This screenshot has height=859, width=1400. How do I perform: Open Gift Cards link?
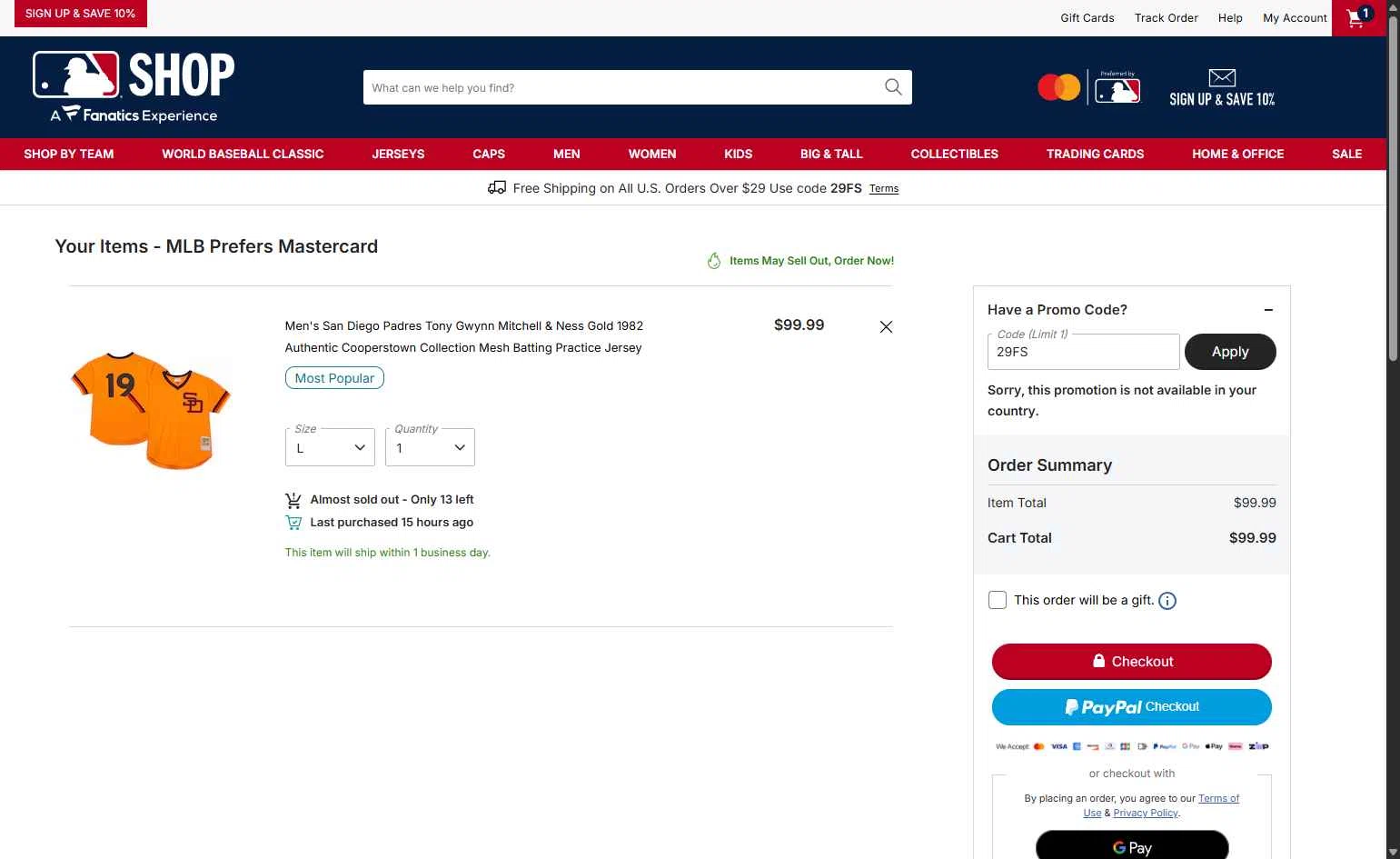tap(1087, 18)
